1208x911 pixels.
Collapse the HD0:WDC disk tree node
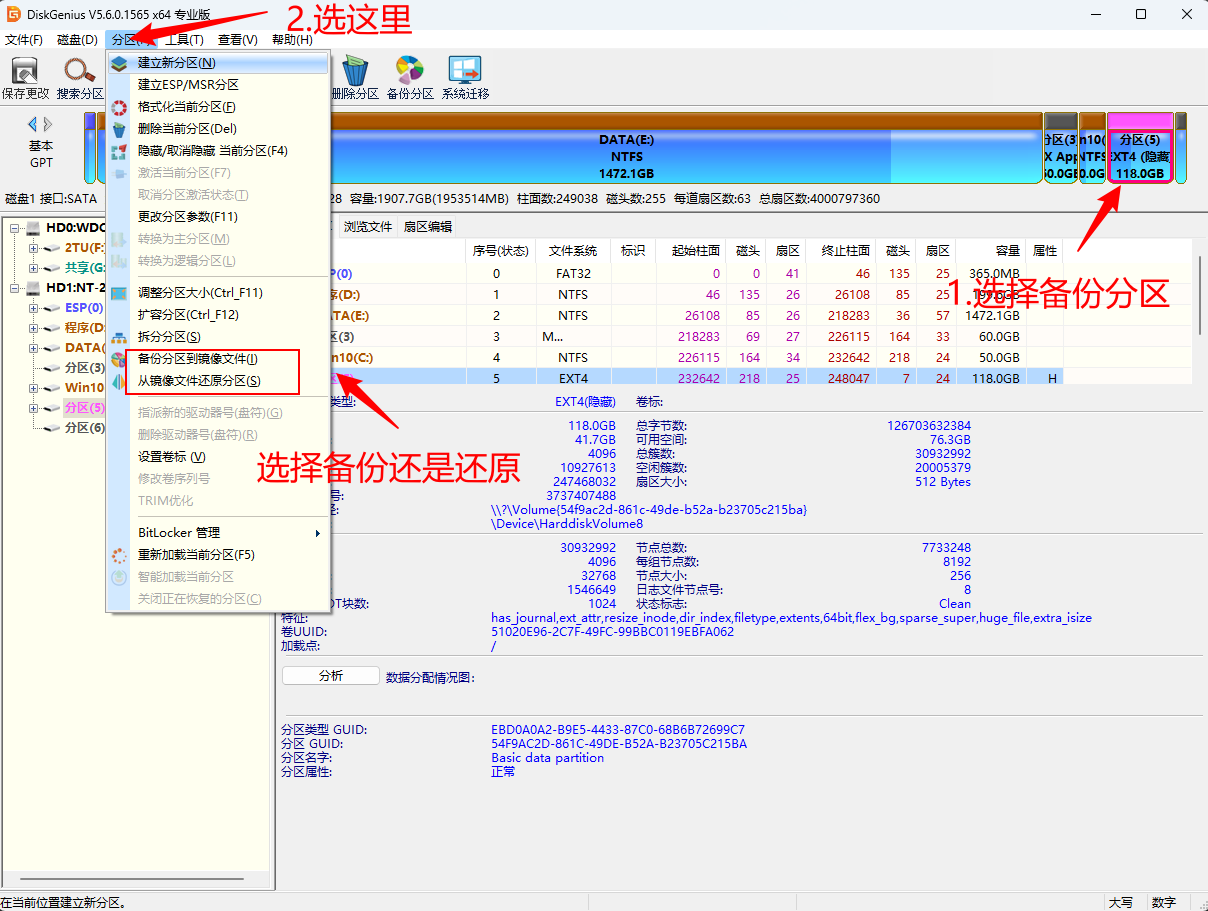15,228
